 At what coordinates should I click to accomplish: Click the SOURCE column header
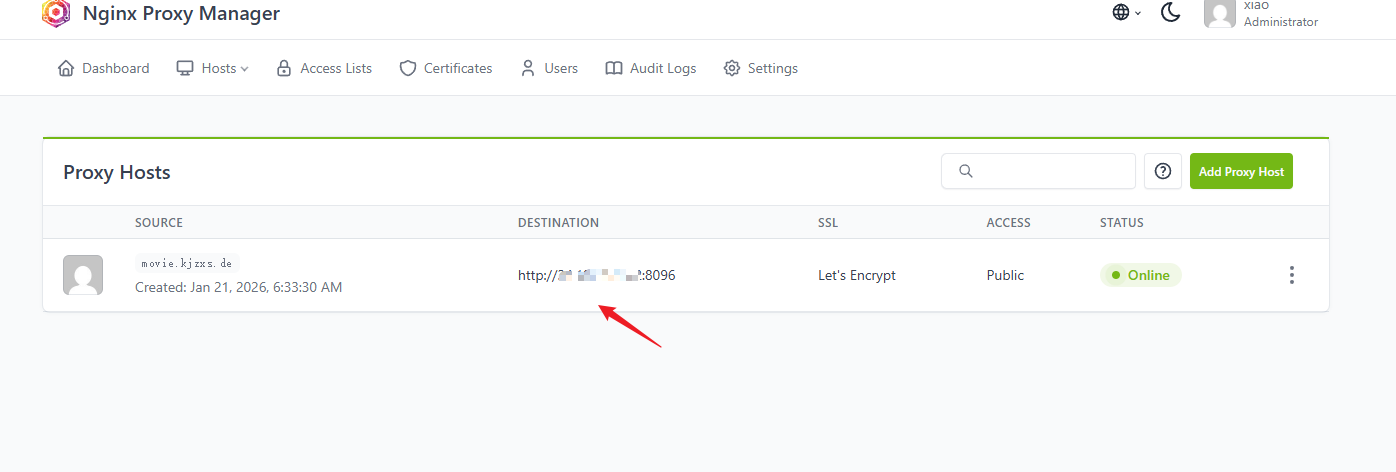[159, 222]
